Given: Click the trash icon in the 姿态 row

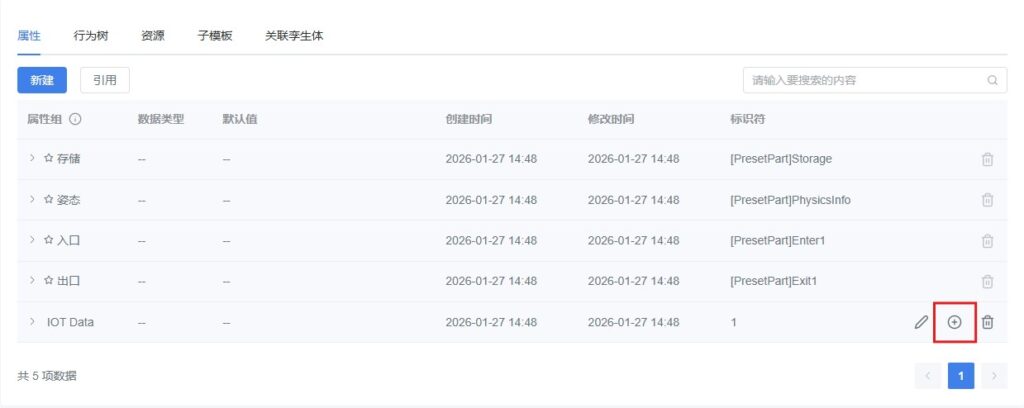Looking at the screenshot, I should (x=987, y=200).
